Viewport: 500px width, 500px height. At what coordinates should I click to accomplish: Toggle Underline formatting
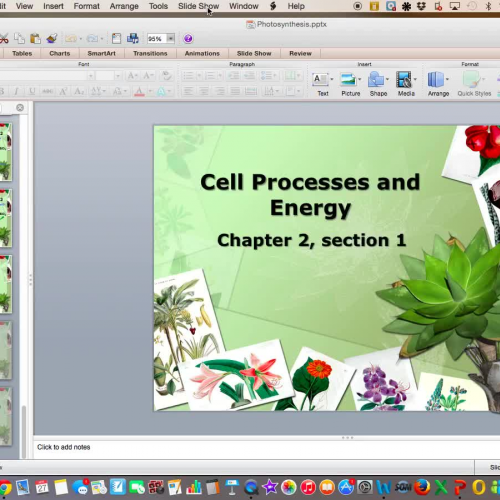click(x=32, y=91)
